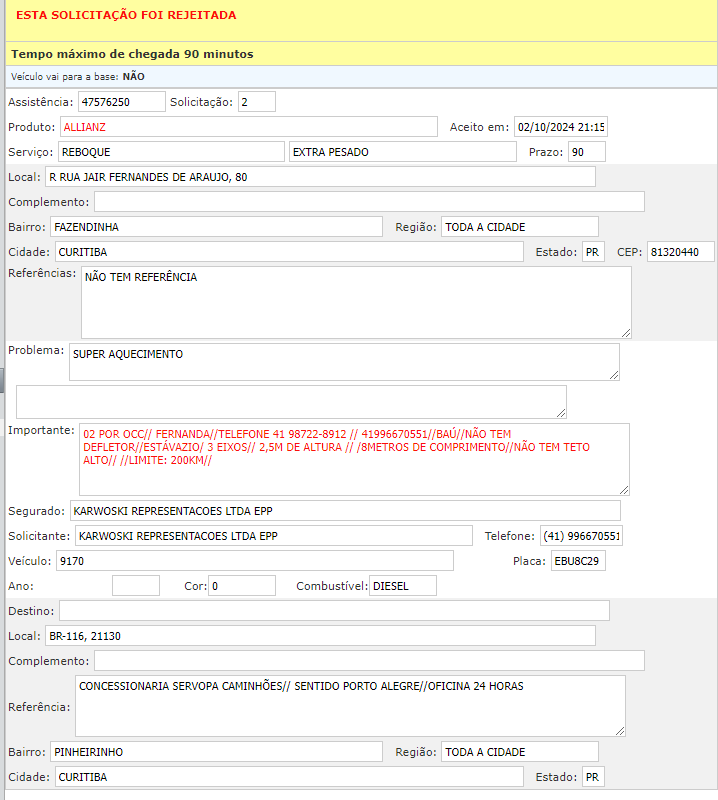Click the Bairro field showing FAZENDINHA
The height and width of the screenshot is (800, 718).
pyautogui.click(x=216, y=227)
